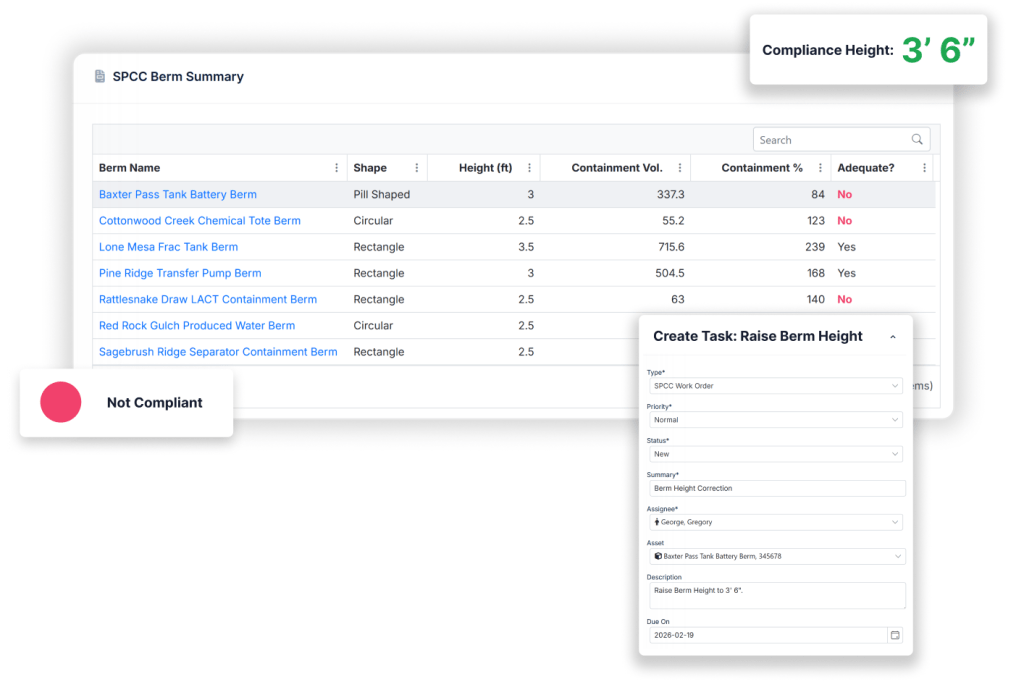Open Lone Mesa Frac Tank Berm link
1024x695 pixels.
pyautogui.click(x=168, y=247)
